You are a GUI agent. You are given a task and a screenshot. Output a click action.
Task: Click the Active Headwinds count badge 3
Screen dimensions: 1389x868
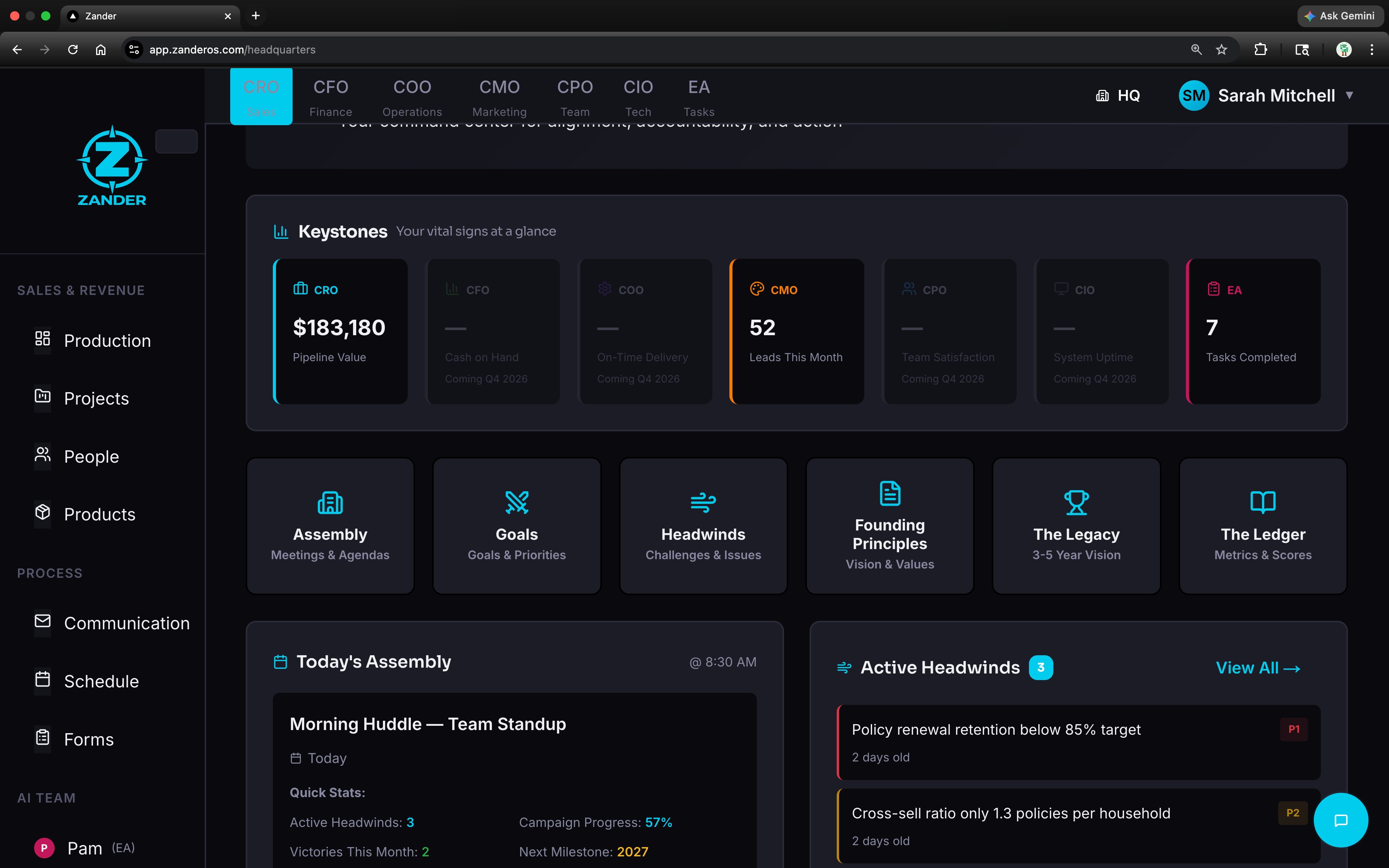(x=1041, y=667)
